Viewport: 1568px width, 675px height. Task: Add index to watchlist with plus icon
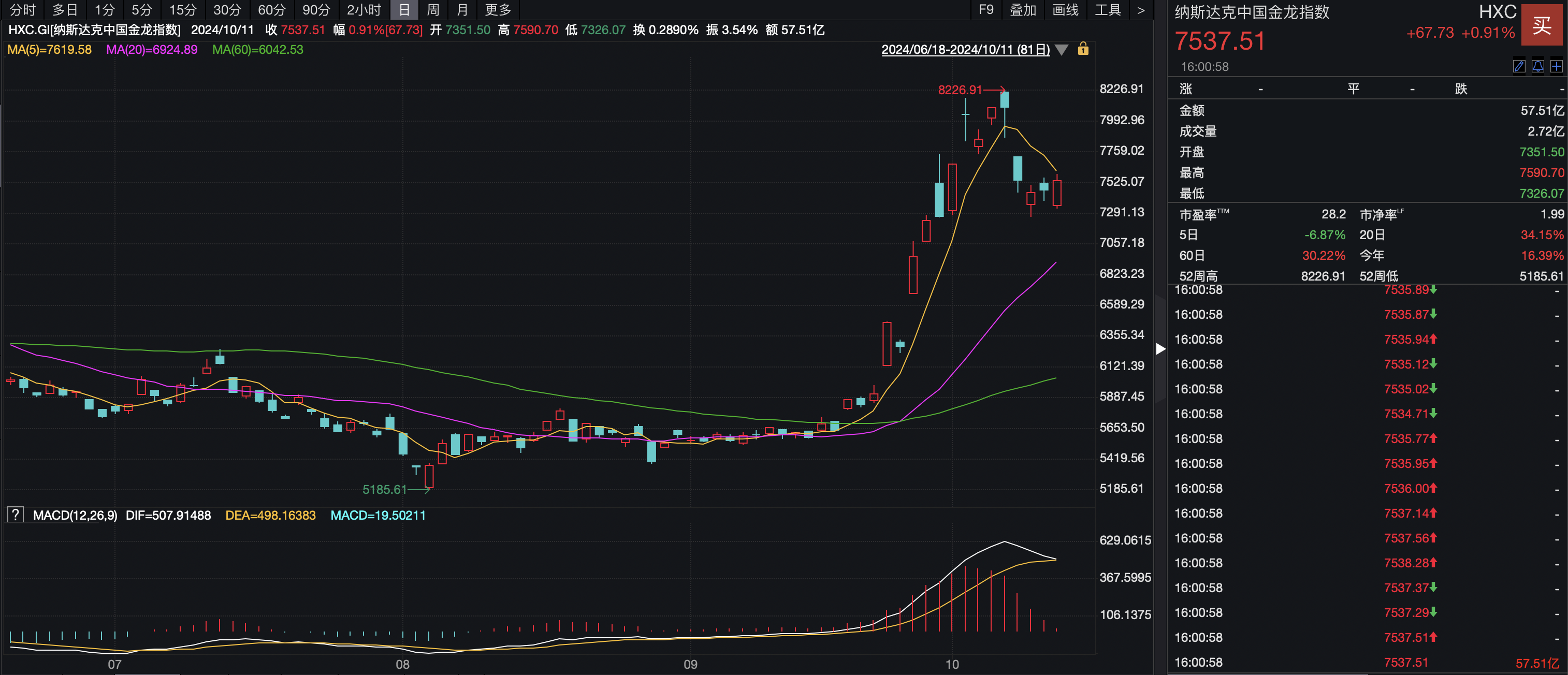click(x=1557, y=66)
